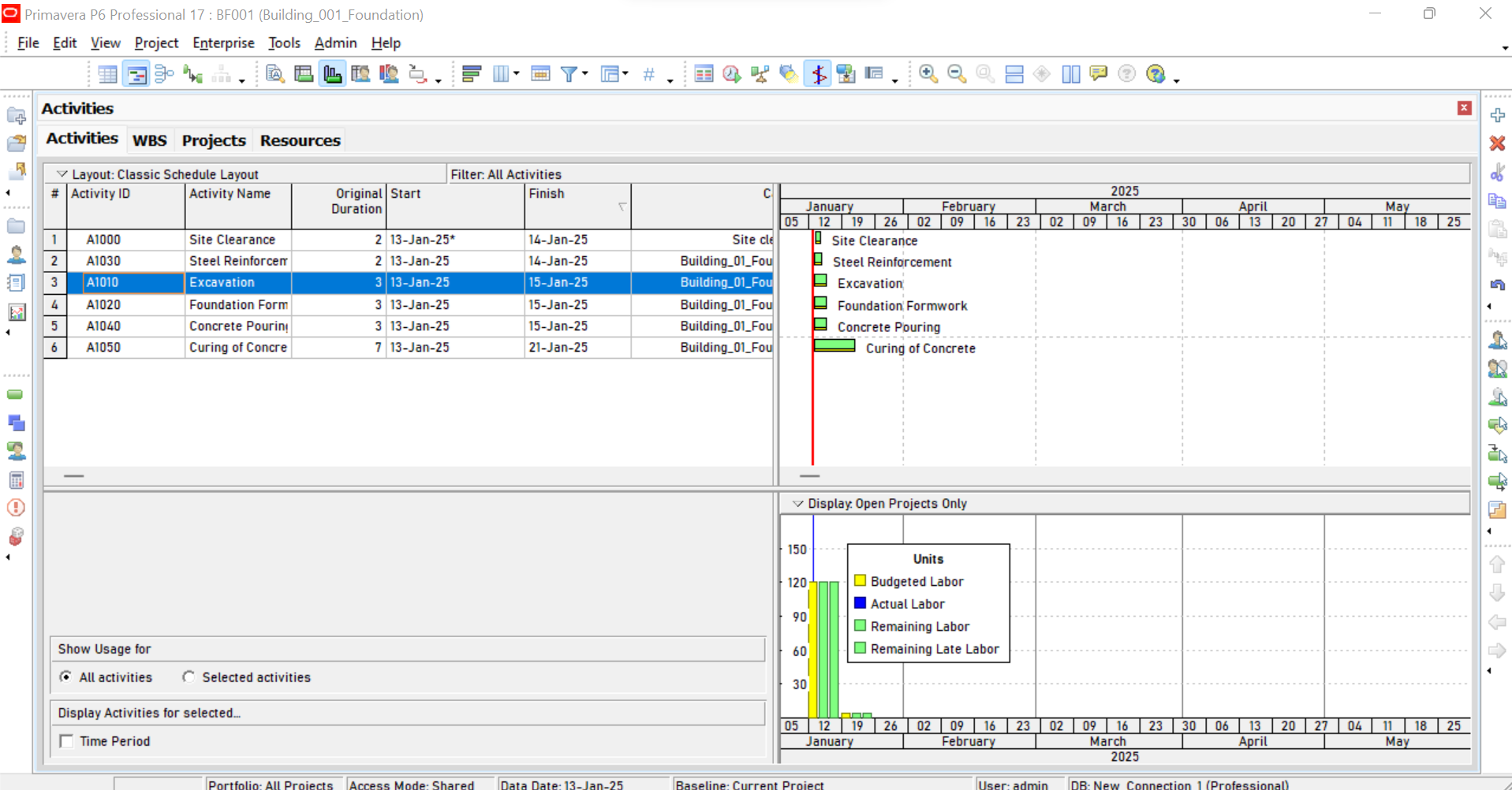Click the green plus Add icon in right sidebar
Screen dimensions: 1512x790
click(1497, 115)
